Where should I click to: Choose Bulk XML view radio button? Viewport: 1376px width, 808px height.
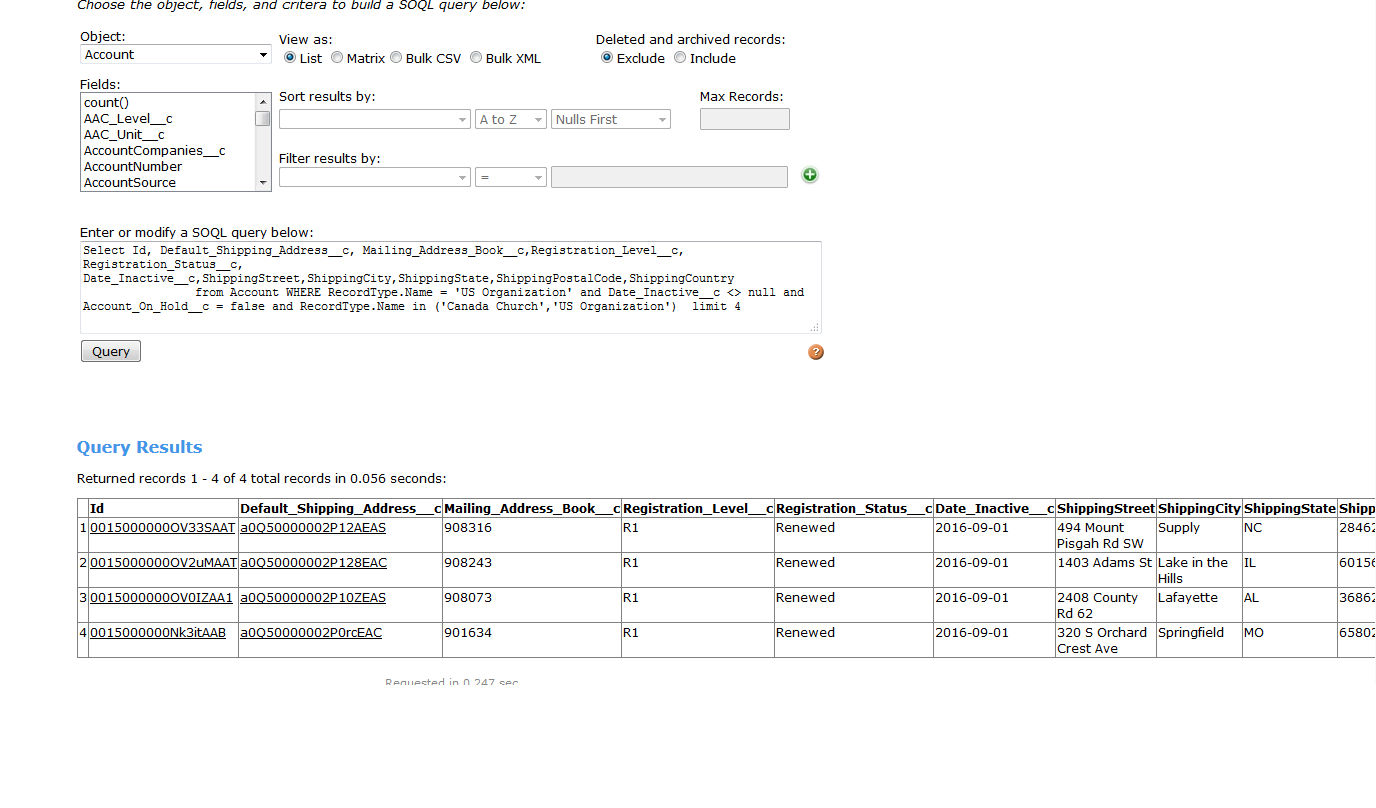pyautogui.click(x=476, y=58)
